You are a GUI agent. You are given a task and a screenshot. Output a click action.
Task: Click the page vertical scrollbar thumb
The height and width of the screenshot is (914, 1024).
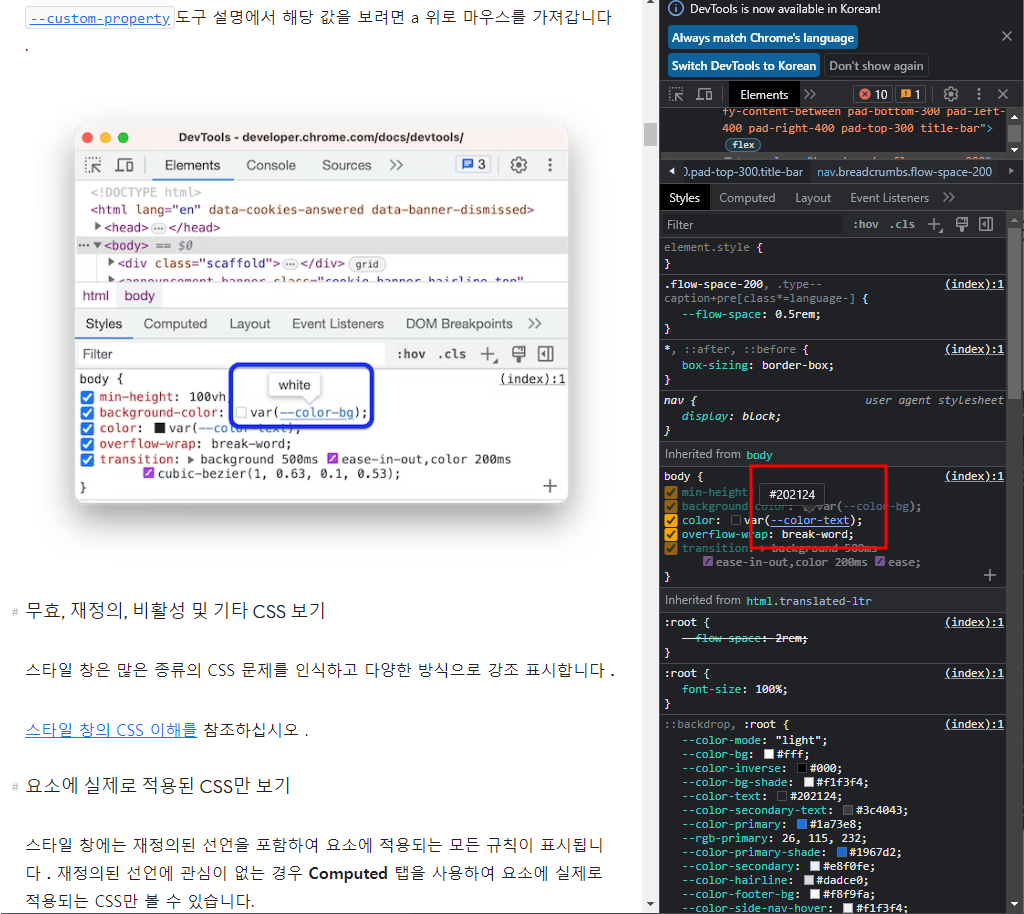tap(650, 134)
